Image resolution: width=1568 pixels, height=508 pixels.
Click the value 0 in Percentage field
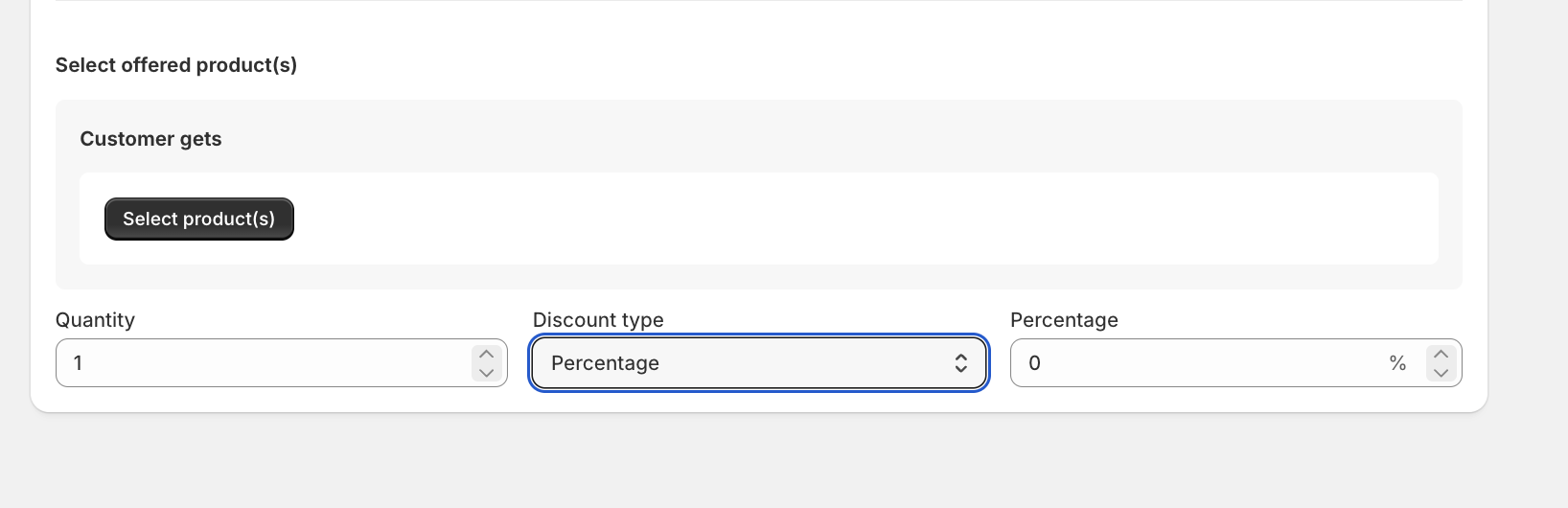(1034, 363)
